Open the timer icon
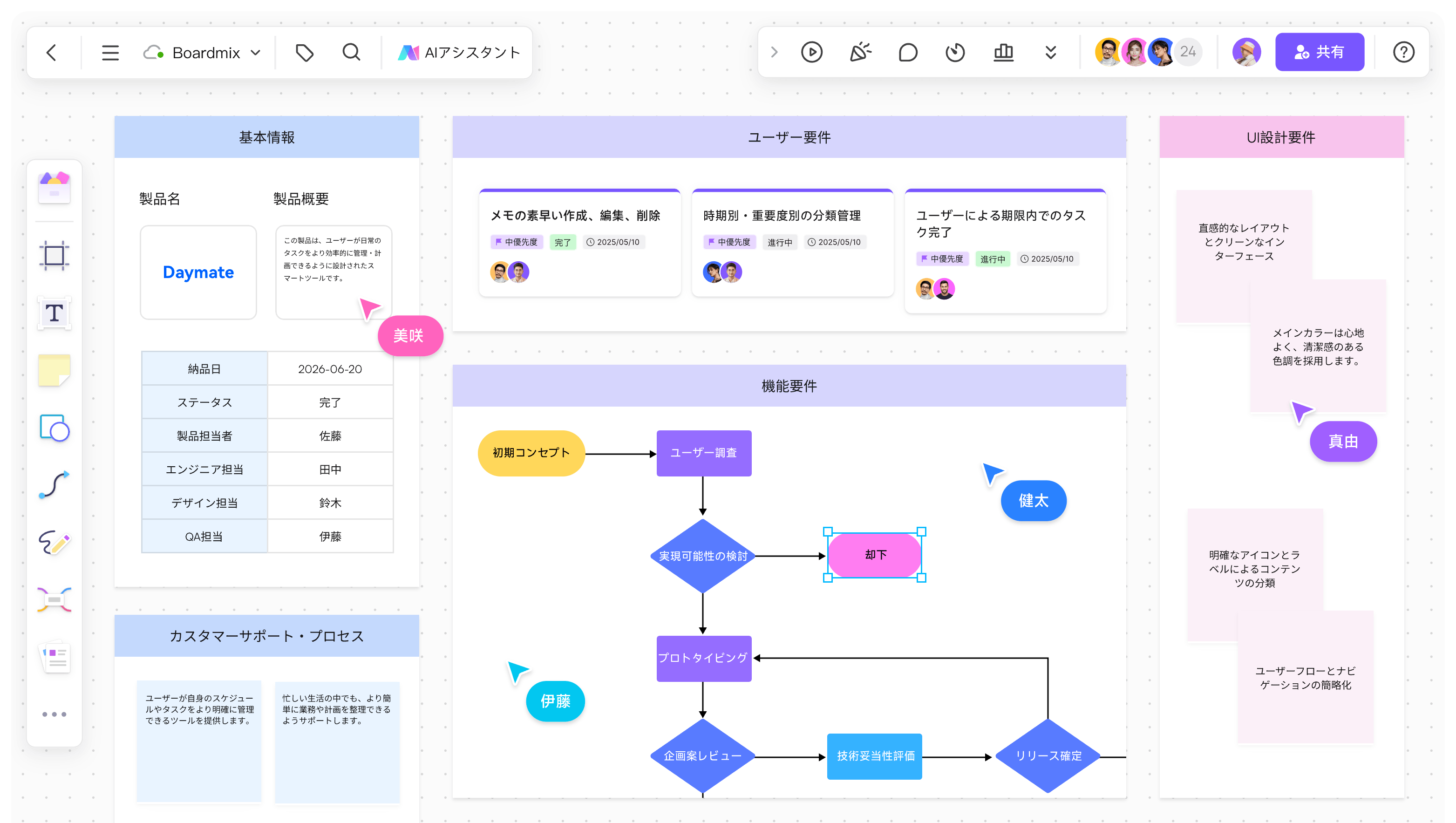This screenshot has height=823, width=1456. (x=955, y=53)
